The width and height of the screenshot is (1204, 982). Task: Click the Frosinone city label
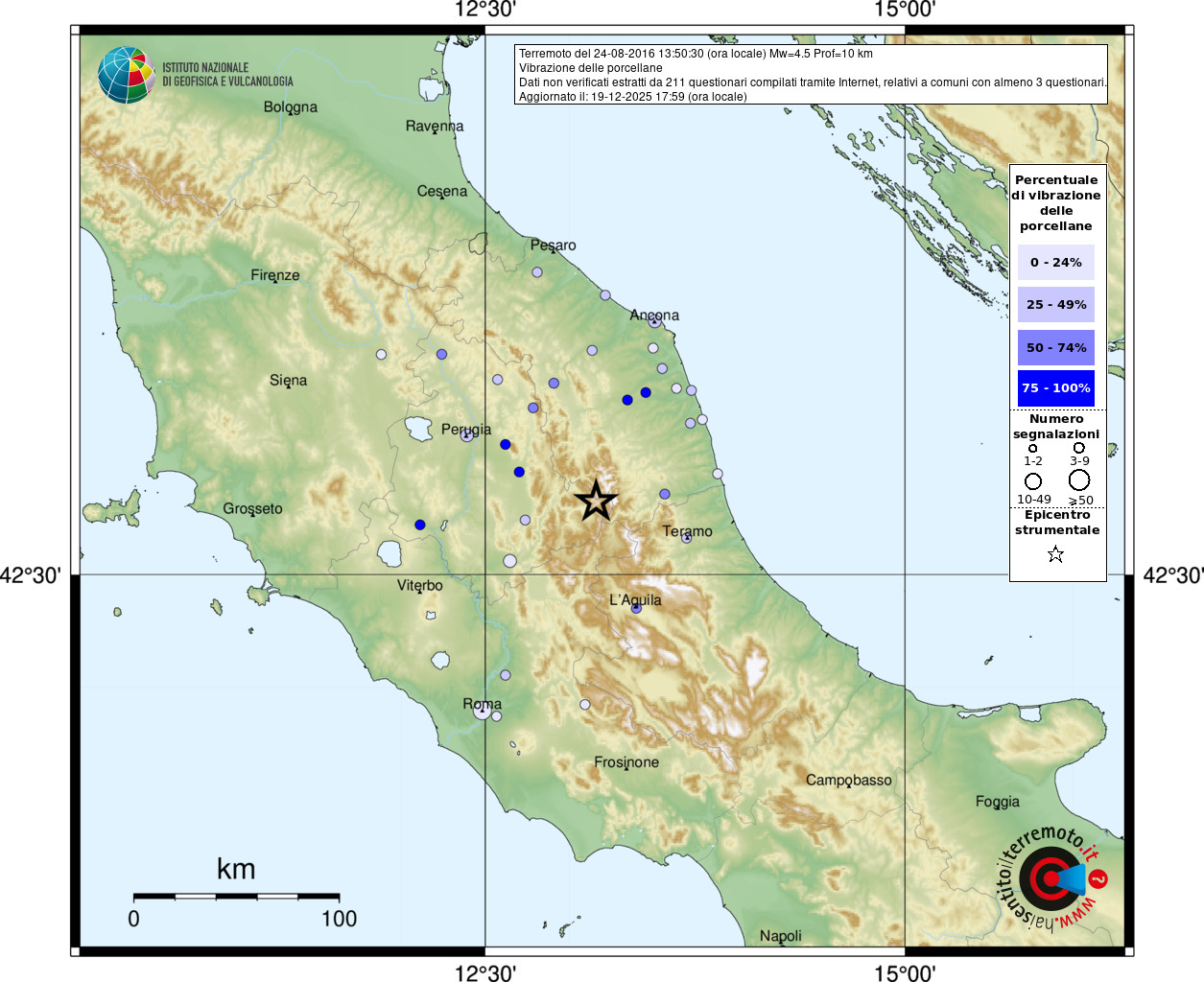tap(626, 762)
